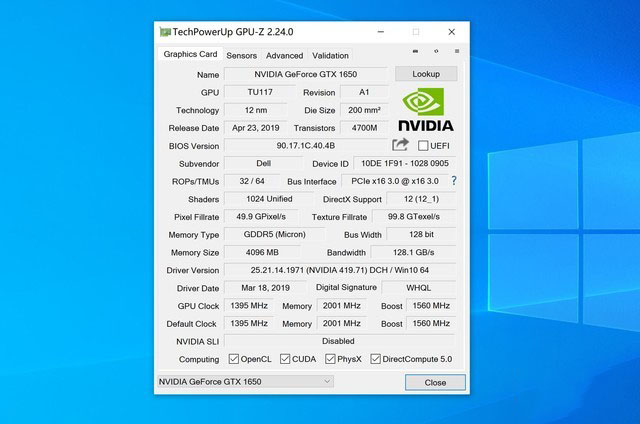Toggle the OpenCL checkbox
This screenshot has height=424, width=640.
click(x=233, y=359)
